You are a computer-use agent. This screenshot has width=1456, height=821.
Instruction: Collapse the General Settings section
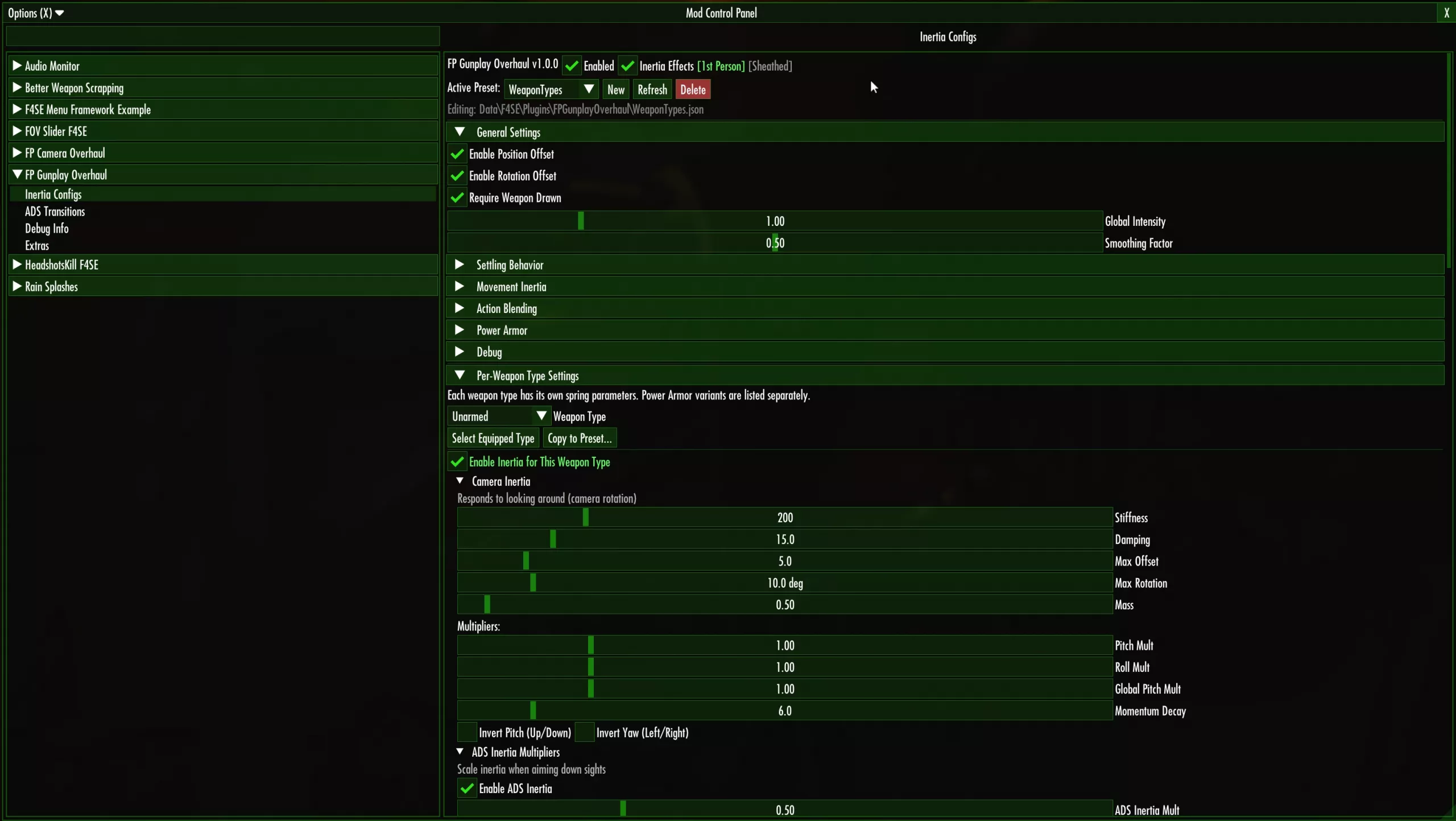coord(945,132)
